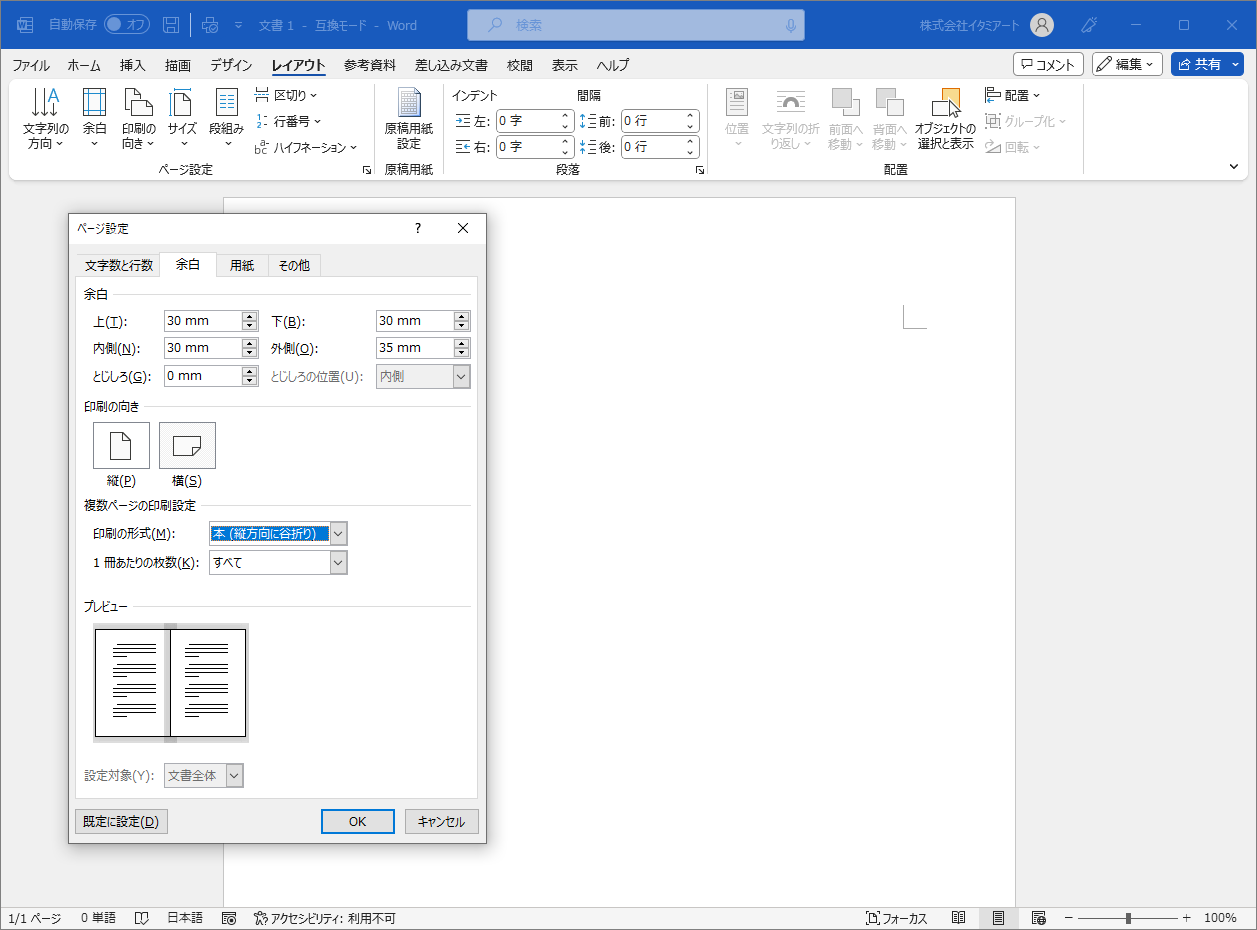The width and height of the screenshot is (1257, 930).
Task: Open paragraph dialog launcher in ribbon
Action: [699, 171]
